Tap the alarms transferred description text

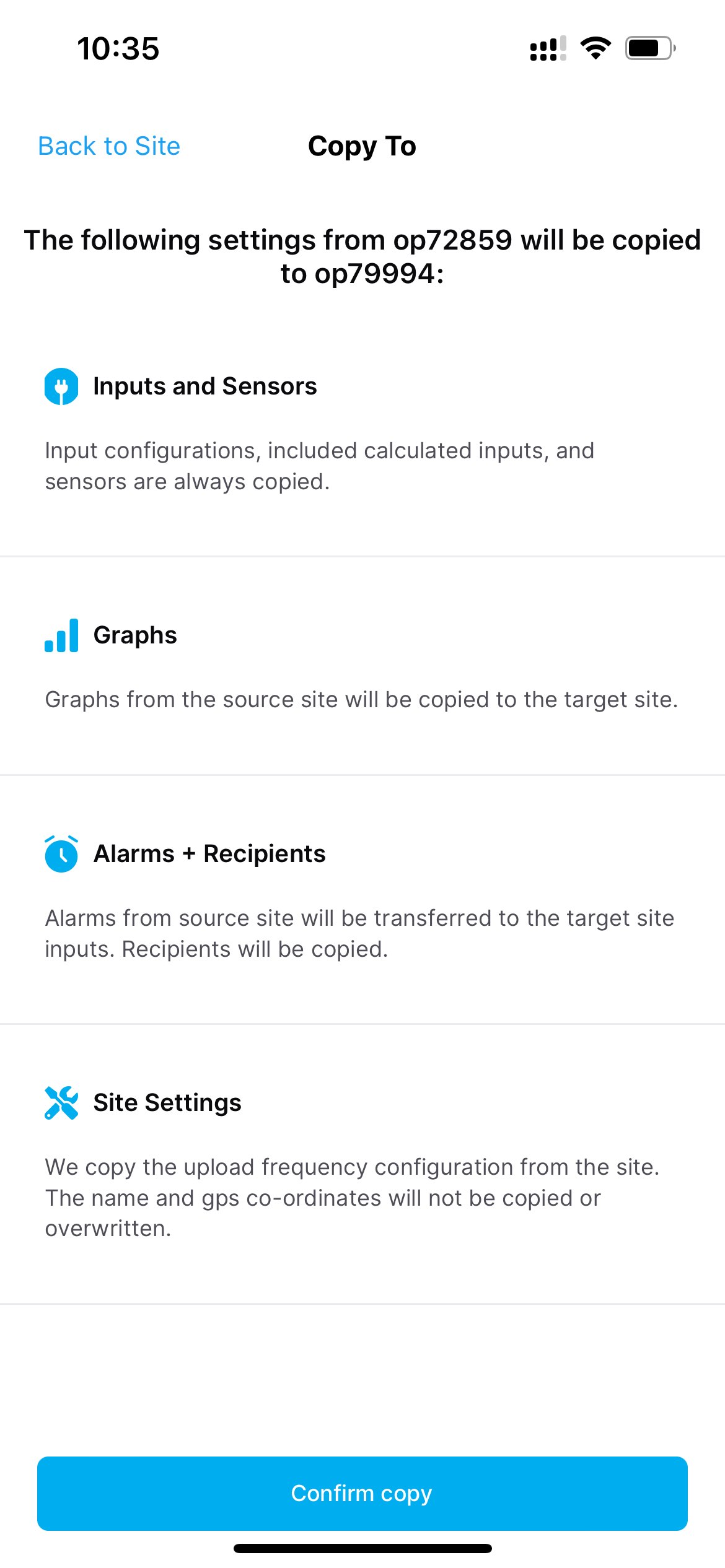point(359,933)
